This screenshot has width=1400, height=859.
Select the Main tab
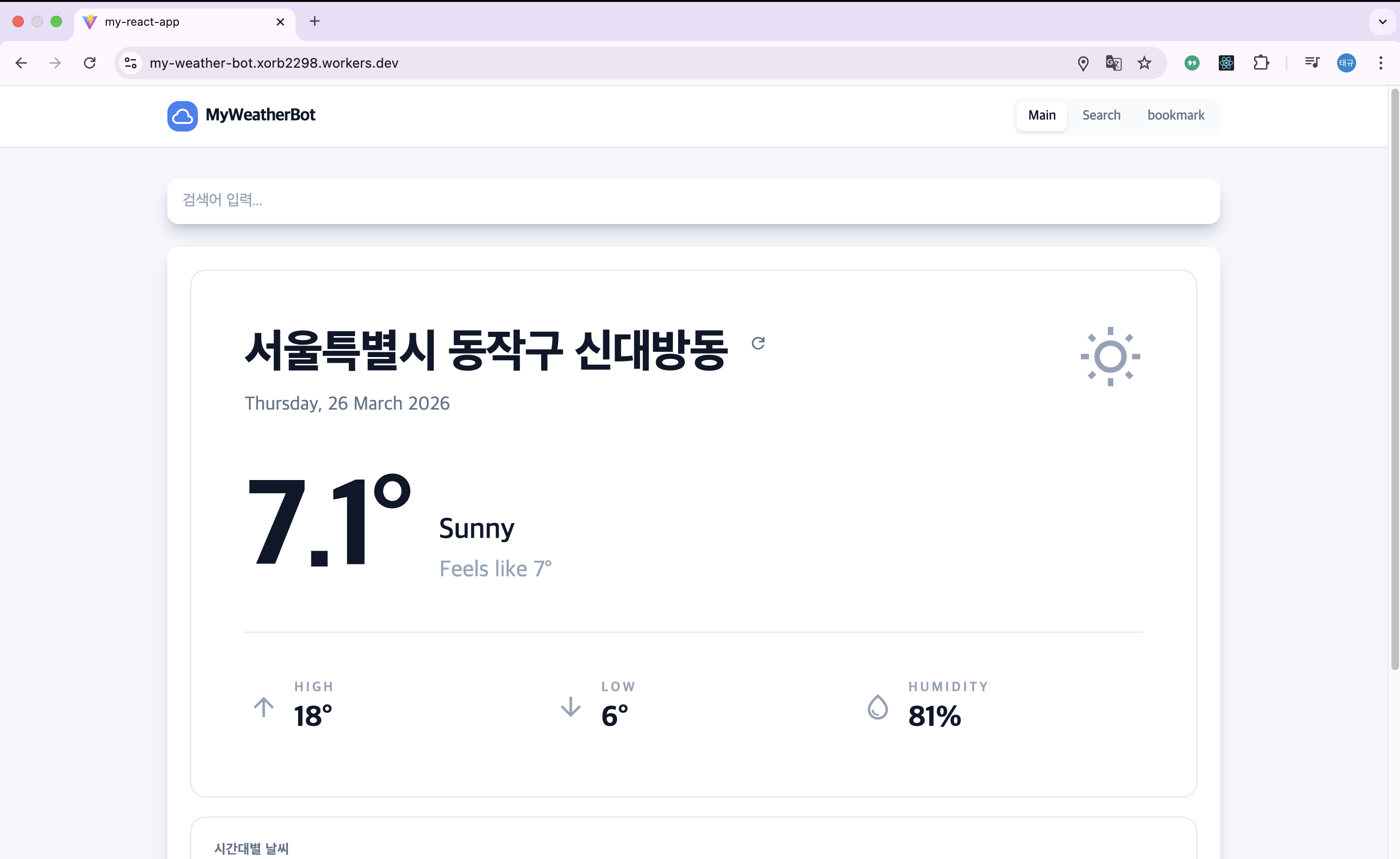tap(1041, 115)
